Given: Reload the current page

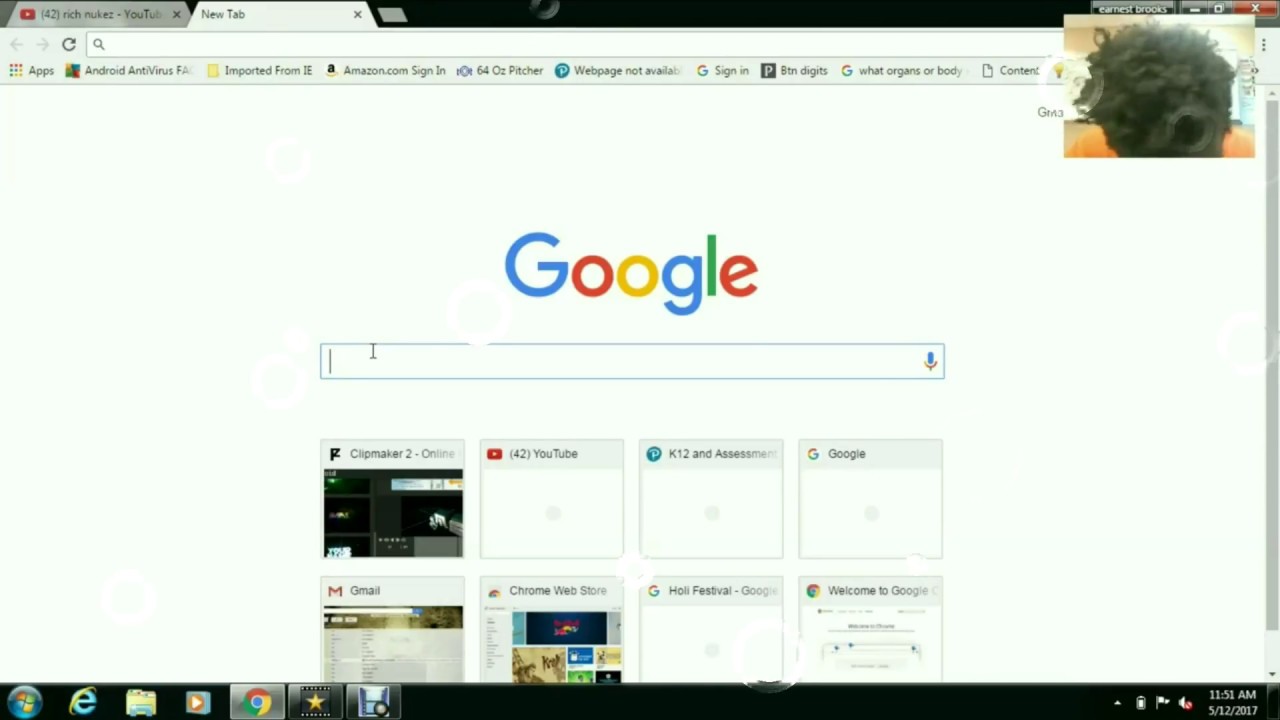Looking at the screenshot, I should pos(69,44).
